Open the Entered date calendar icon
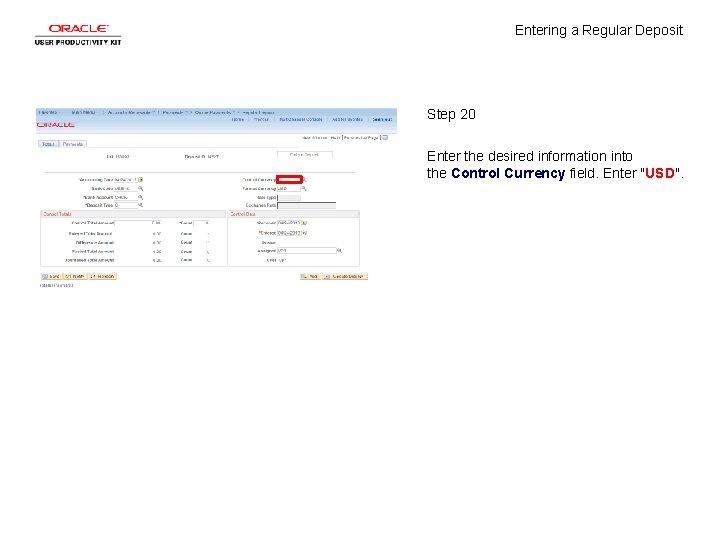 [304, 233]
